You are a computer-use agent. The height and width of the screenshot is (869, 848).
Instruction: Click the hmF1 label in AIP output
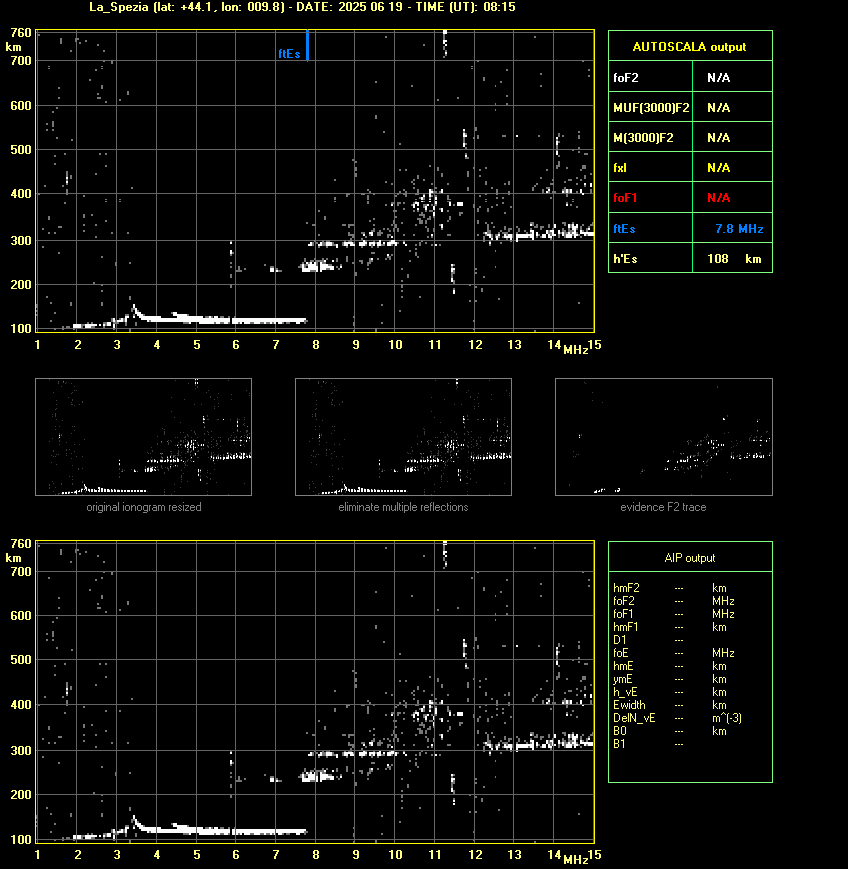626,627
